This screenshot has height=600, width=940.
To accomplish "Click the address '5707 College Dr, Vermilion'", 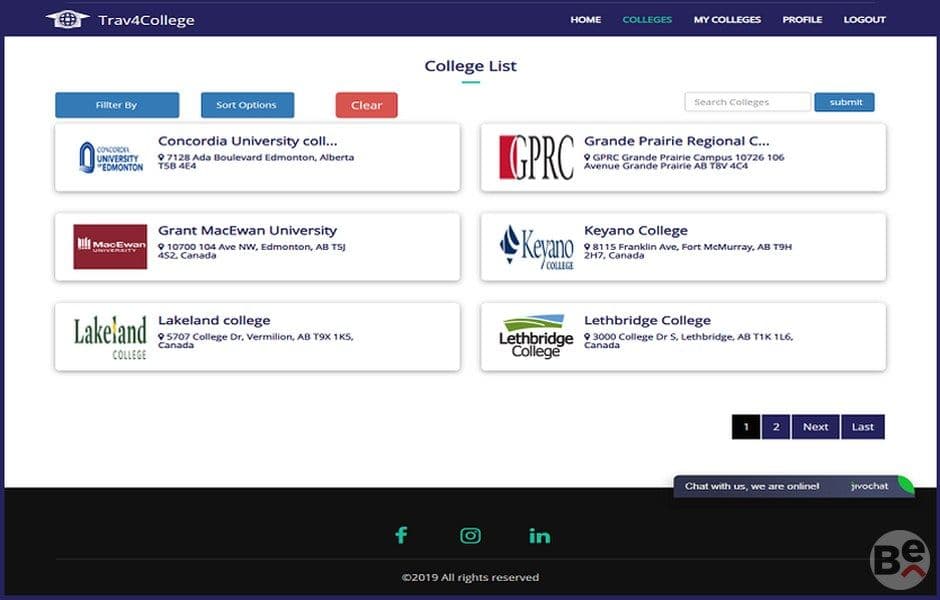I will 255,340.
